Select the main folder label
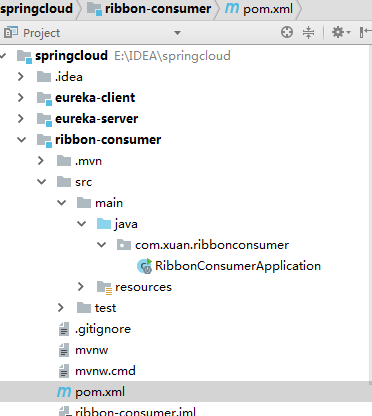 point(109,203)
